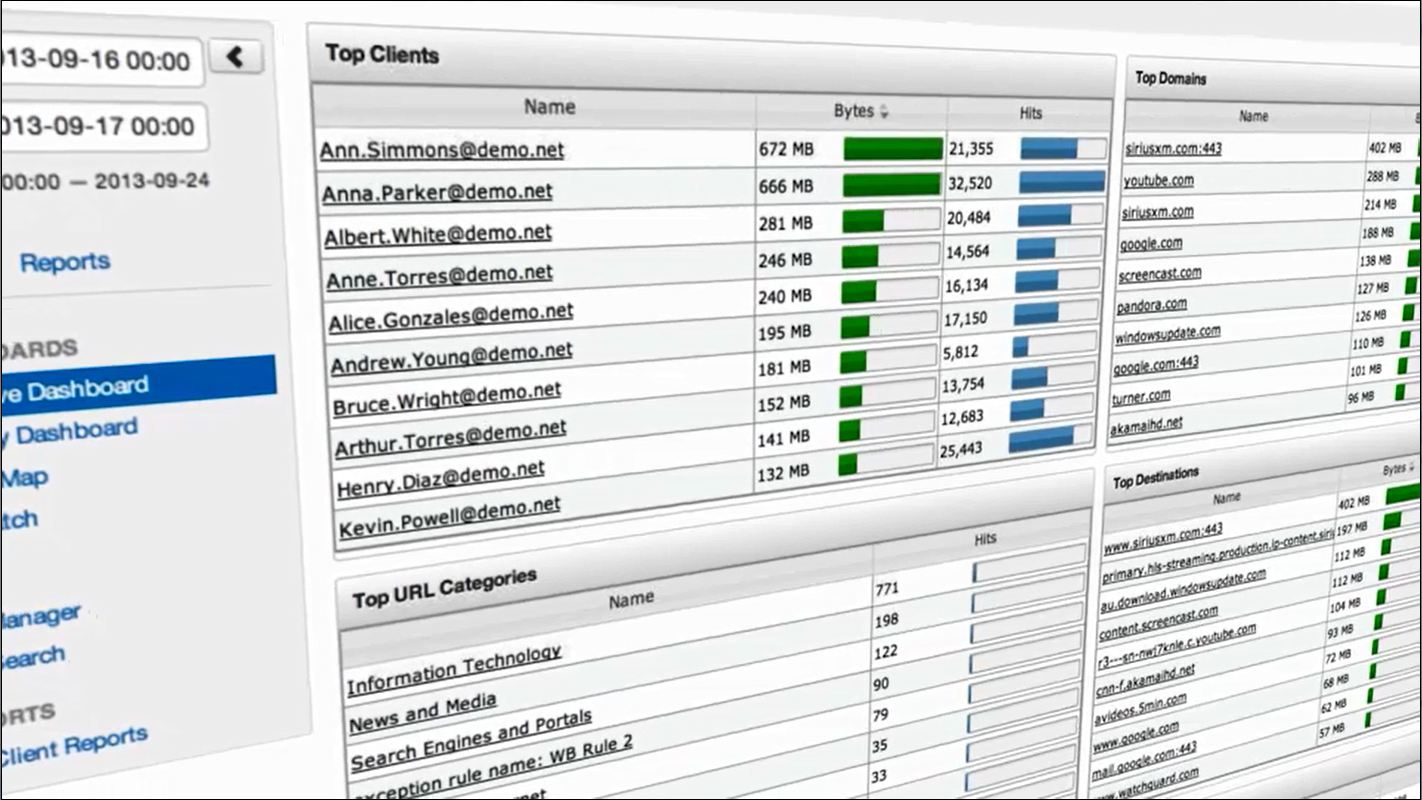Open the Bruce.Wright@demo.net client link

pos(447,397)
